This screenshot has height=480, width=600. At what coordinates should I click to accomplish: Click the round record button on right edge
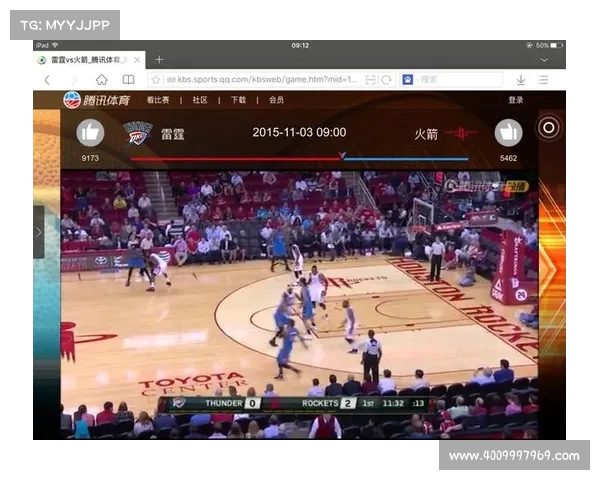[x=548, y=127]
